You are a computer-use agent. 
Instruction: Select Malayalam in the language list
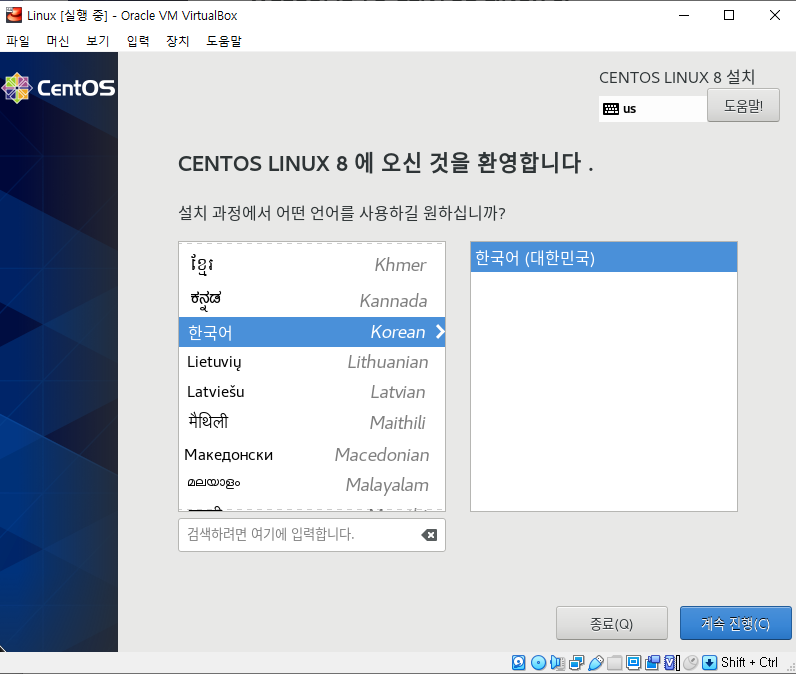(312, 485)
